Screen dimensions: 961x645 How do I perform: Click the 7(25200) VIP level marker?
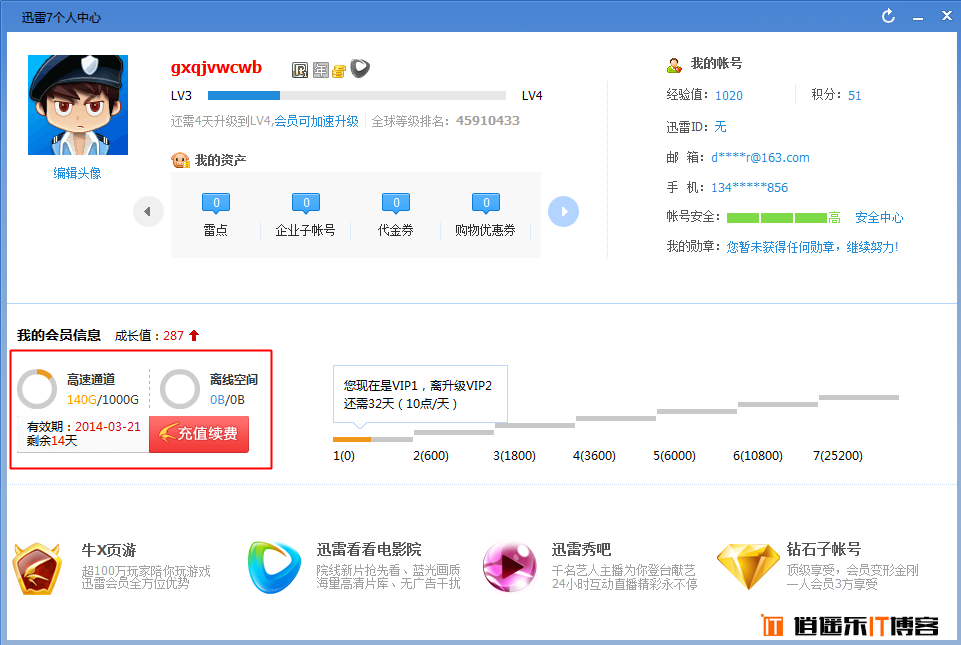[838, 456]
